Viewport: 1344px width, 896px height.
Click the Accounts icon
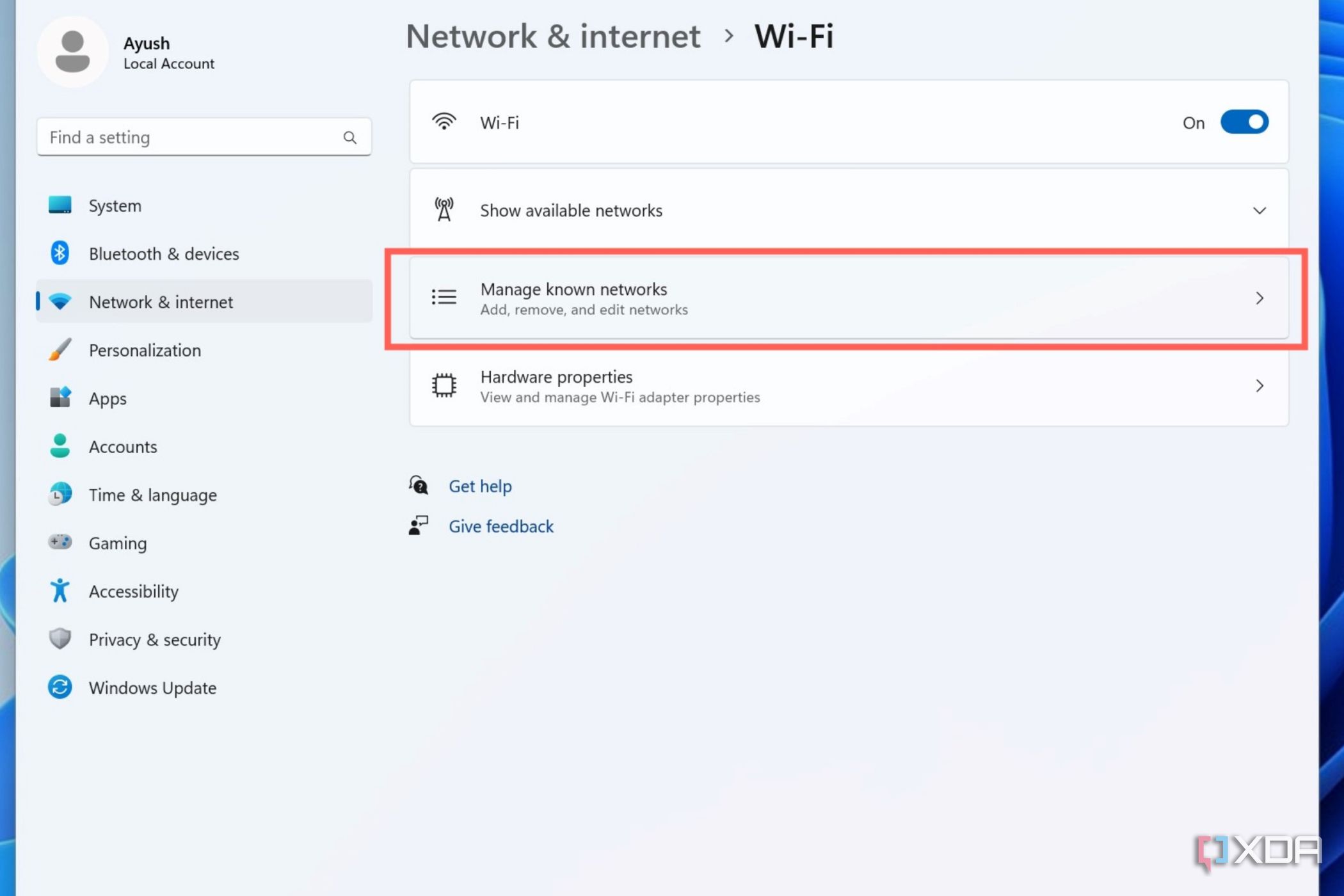pyautogui.click(x=60, y=446)
